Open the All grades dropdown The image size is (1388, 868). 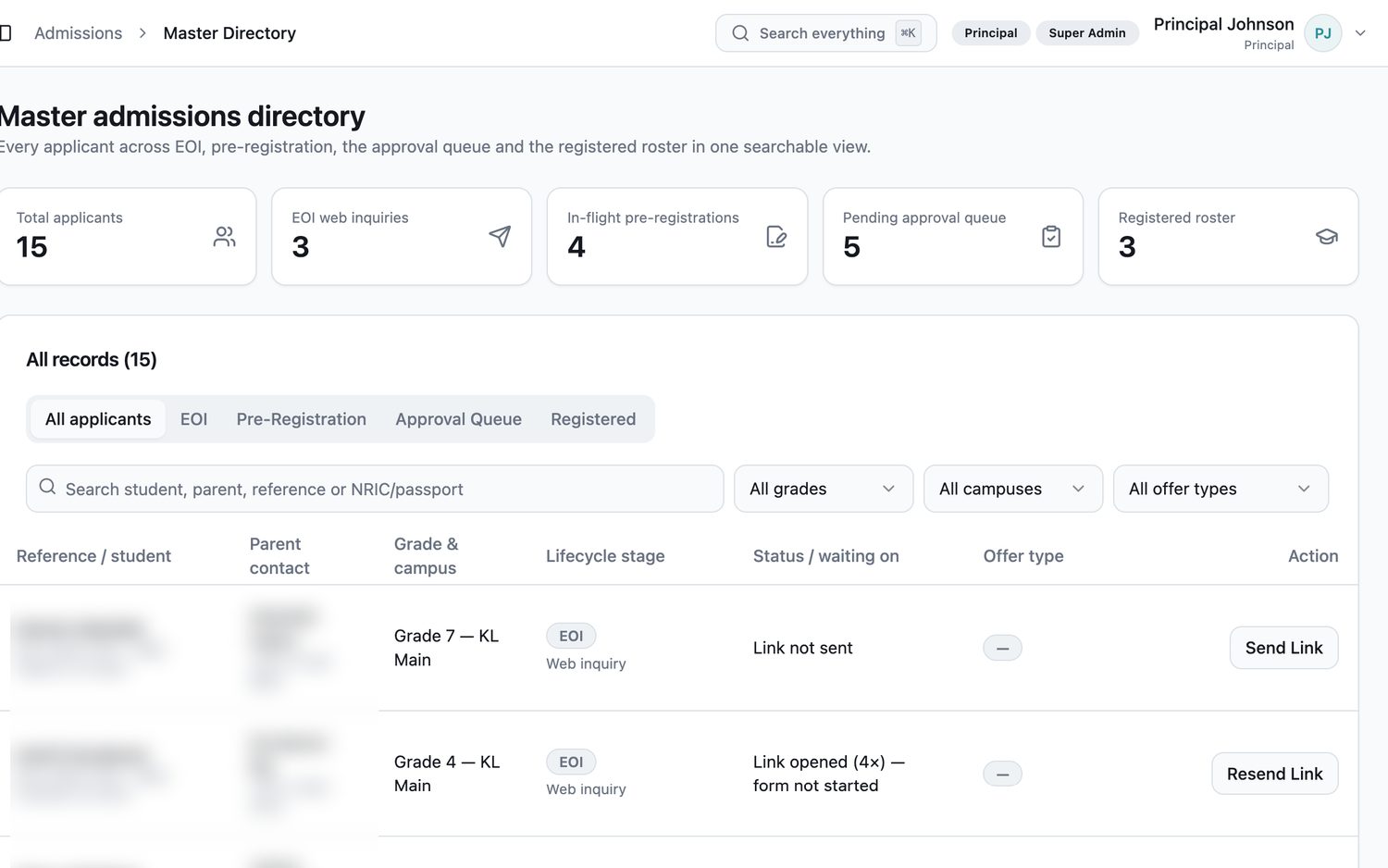pos(824,489)
